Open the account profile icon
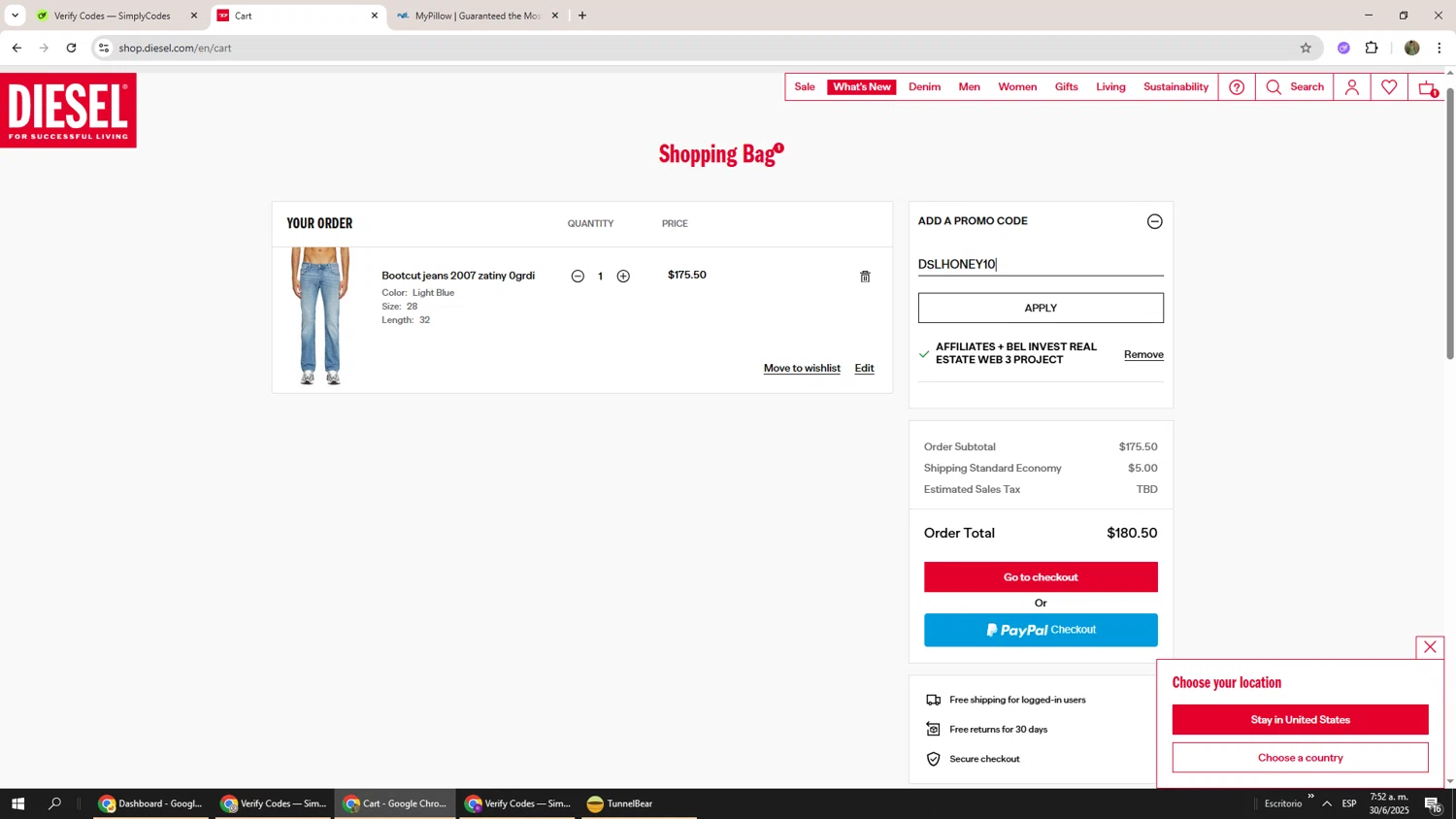1456x819 pixels. pyautogui.click(x=1351, y=87)
